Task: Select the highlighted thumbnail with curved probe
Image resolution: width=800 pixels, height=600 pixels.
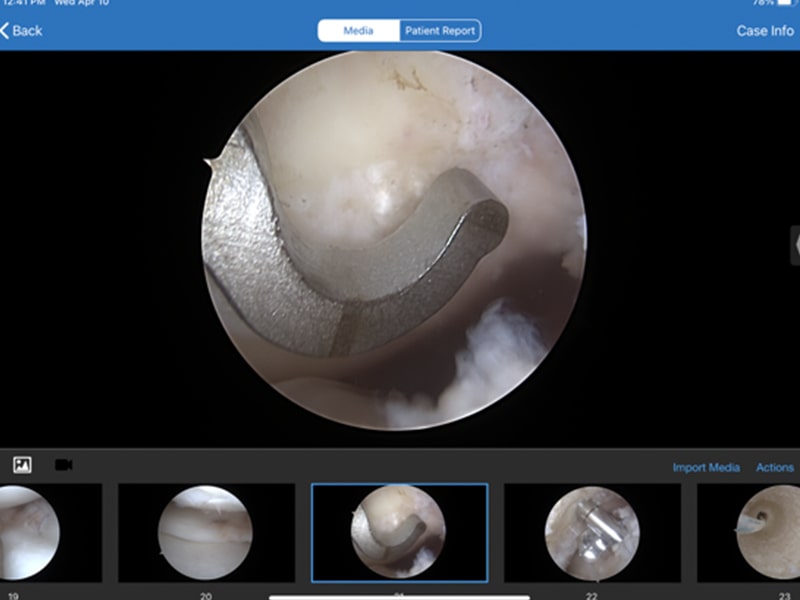Action: click(x=399, y=533)
